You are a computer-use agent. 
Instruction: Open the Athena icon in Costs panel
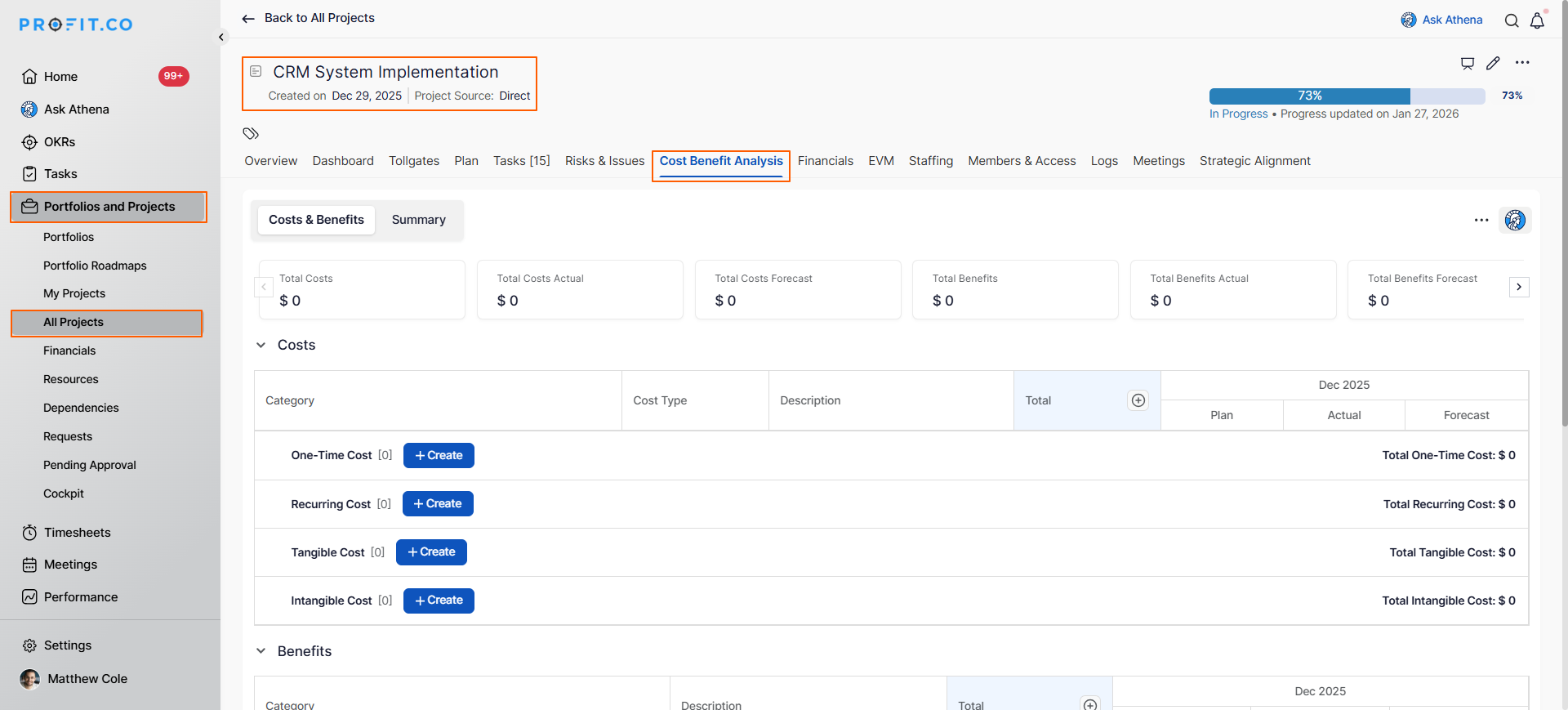pos(1515,220)
